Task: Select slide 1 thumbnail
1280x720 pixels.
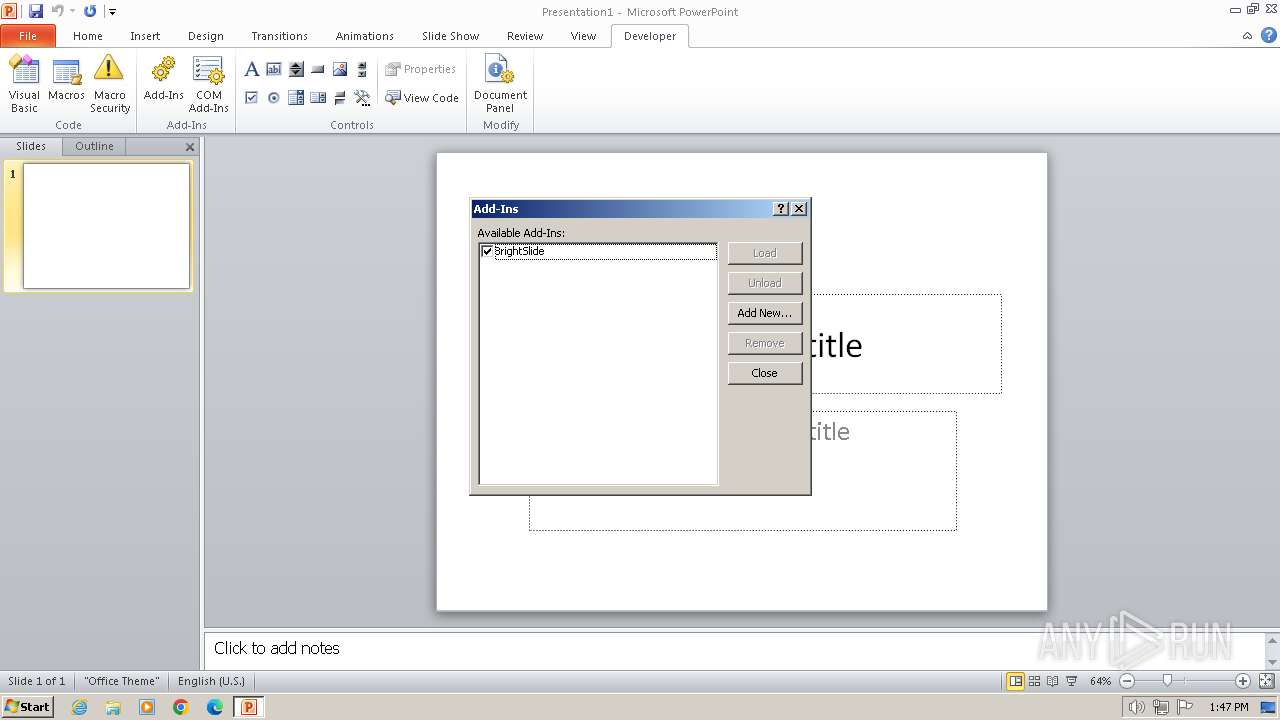Action: 106,226
